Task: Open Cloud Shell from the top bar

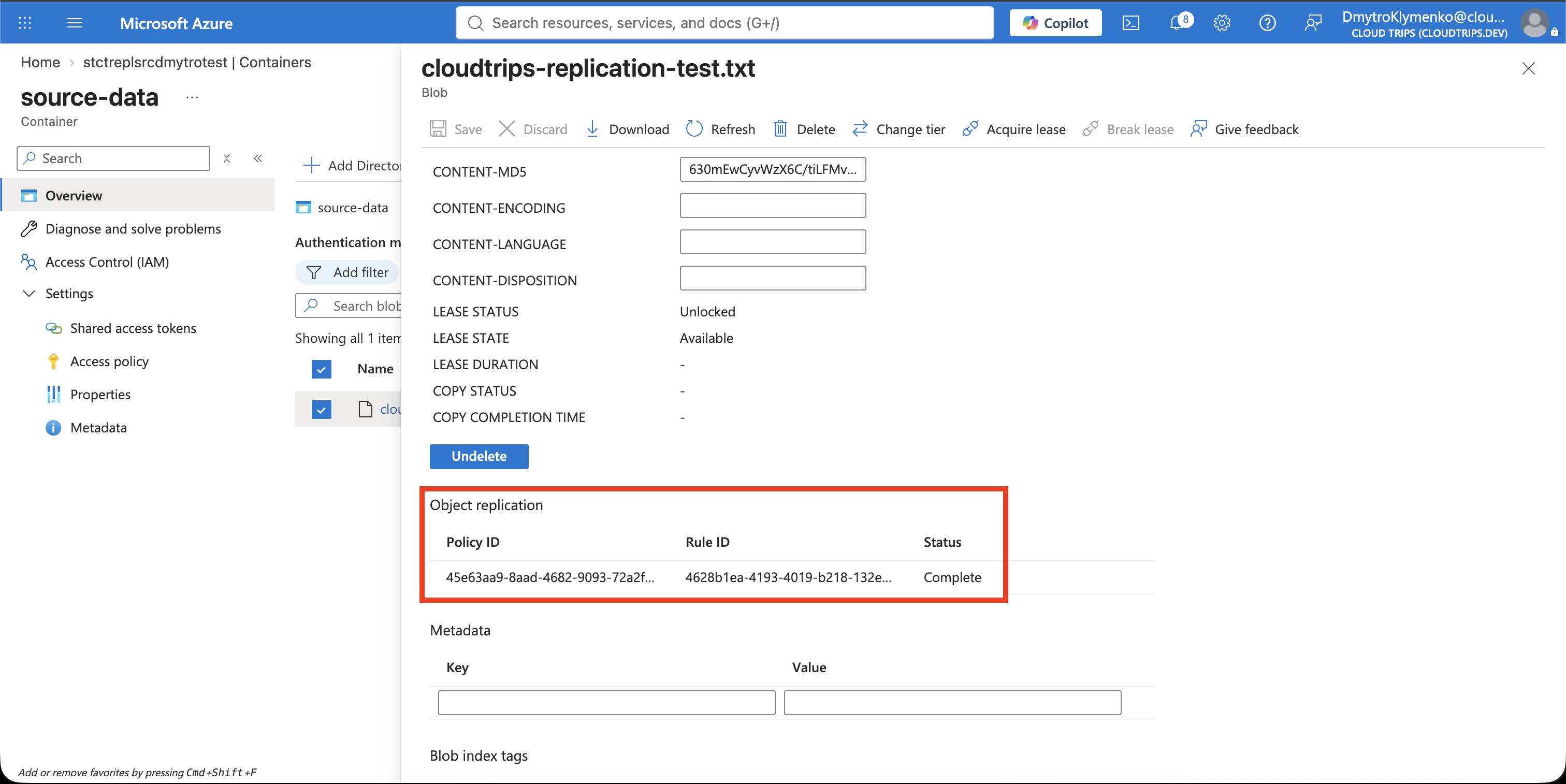Action: point(1130,23)
